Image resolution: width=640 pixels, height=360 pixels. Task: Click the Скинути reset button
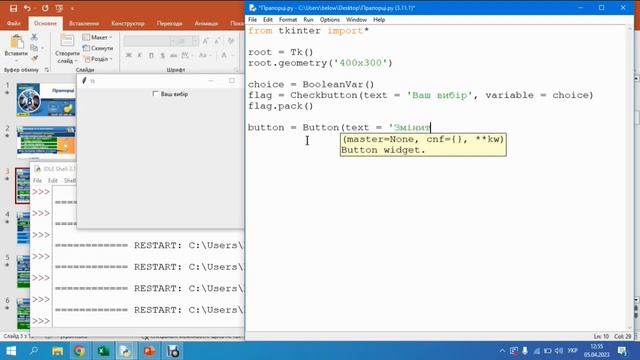[x=98, y=48]
